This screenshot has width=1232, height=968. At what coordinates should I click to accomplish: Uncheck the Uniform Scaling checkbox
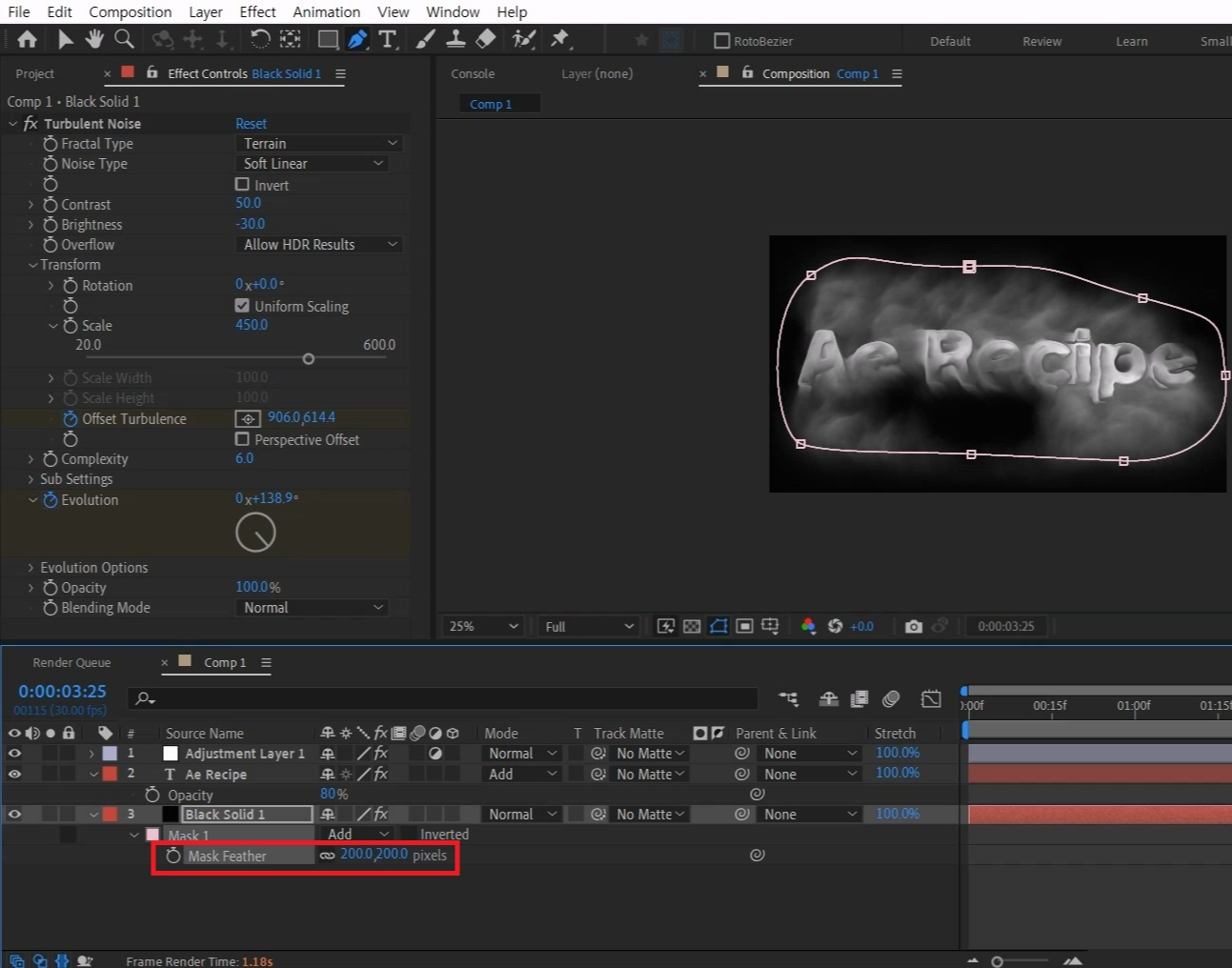pyautogui.click(x=242, y=306)
